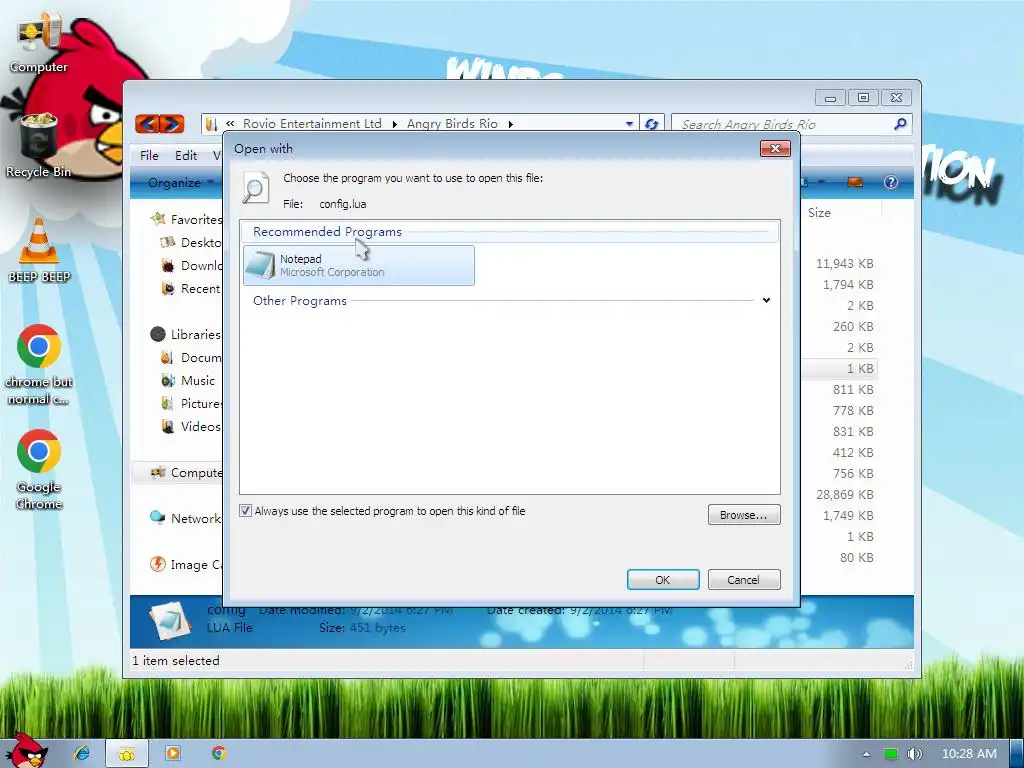Open the File menu in Explorer
This screenshot has width=1024, height=768.
coord(149,155)
